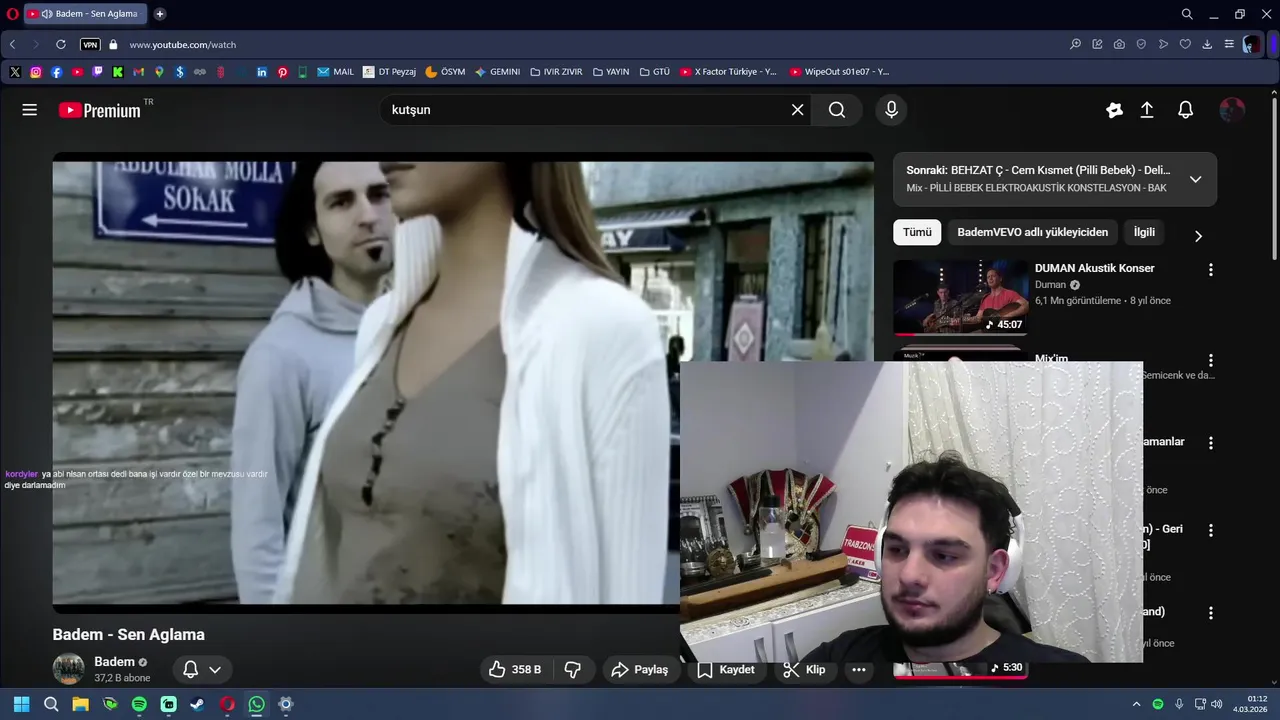Open Opera send/flow paper plane icon
This screenshot has height=720, width=1280.
(x=1163, y=45)
